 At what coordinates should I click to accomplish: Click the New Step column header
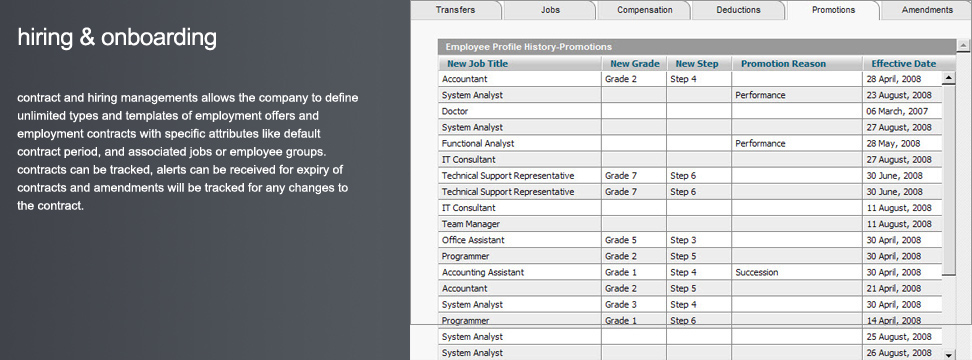click(697, 63)
